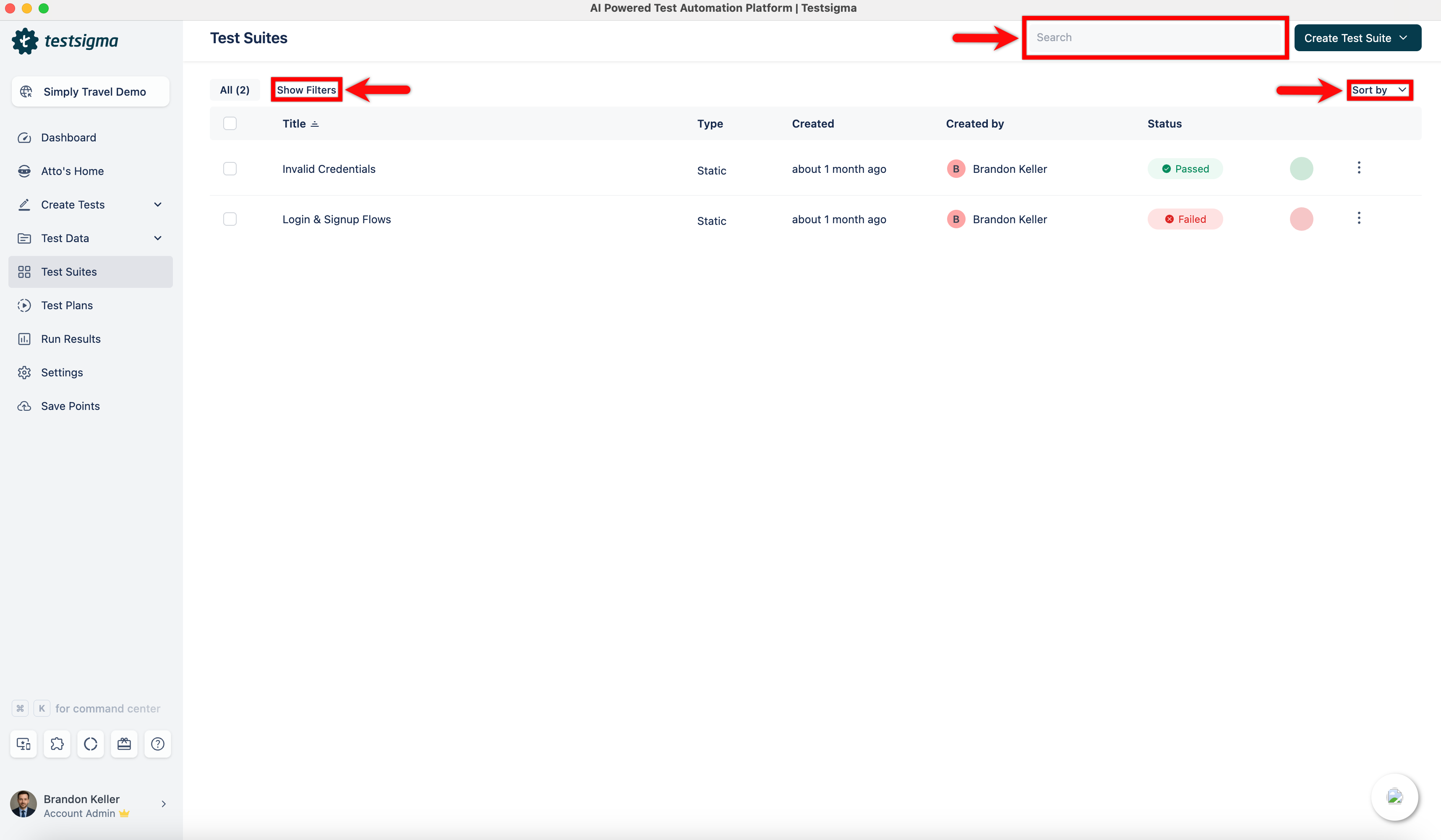Click inside the Search field
The width and height of the screenshot is (1441, 840).
tap(1154, 37)
